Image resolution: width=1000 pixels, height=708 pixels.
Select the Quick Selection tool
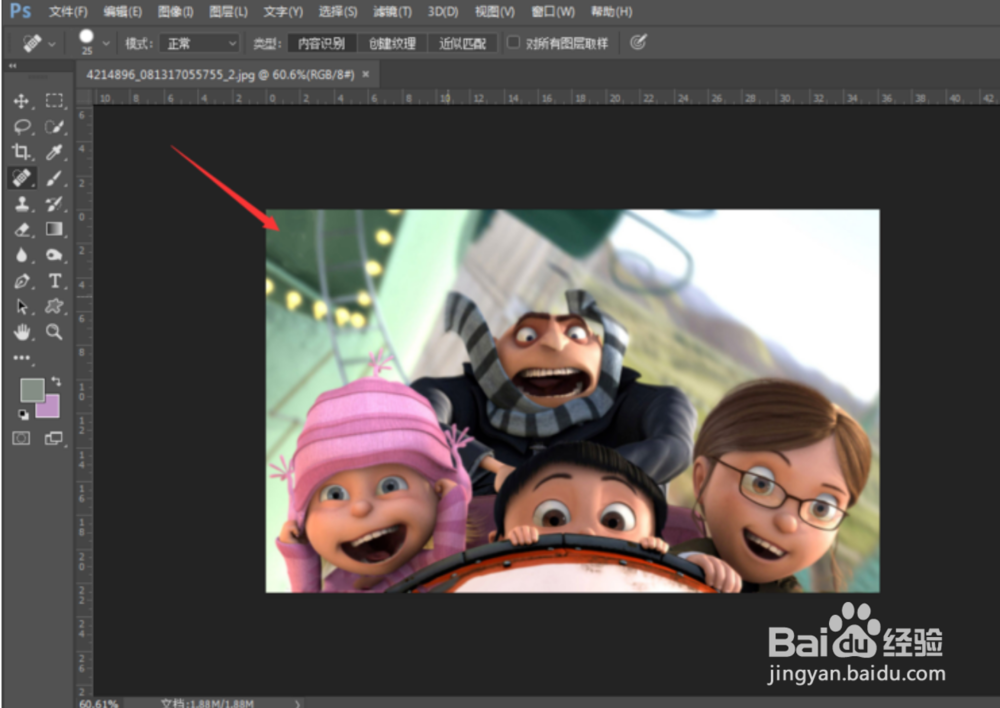point(54,126)
